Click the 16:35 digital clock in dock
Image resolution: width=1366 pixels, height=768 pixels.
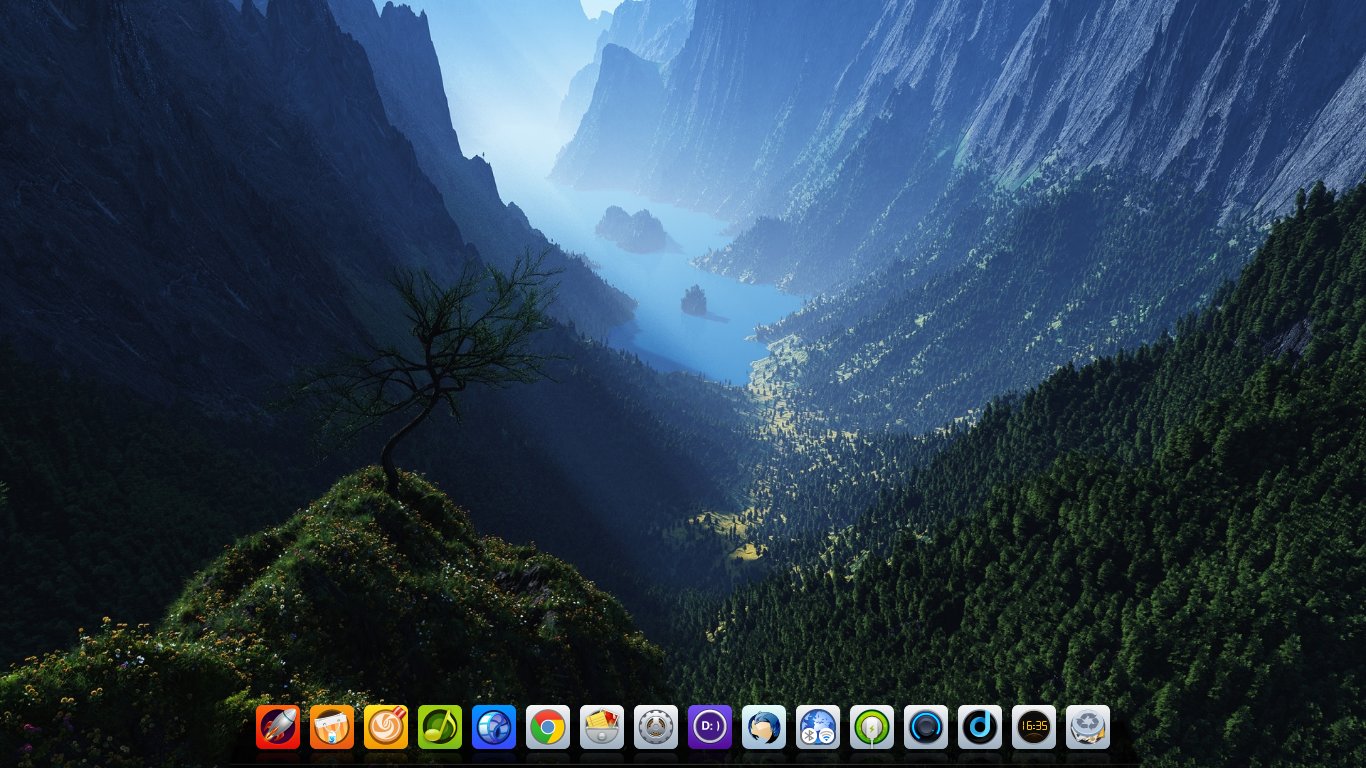pyautogui.click(x=1034, y=727)
